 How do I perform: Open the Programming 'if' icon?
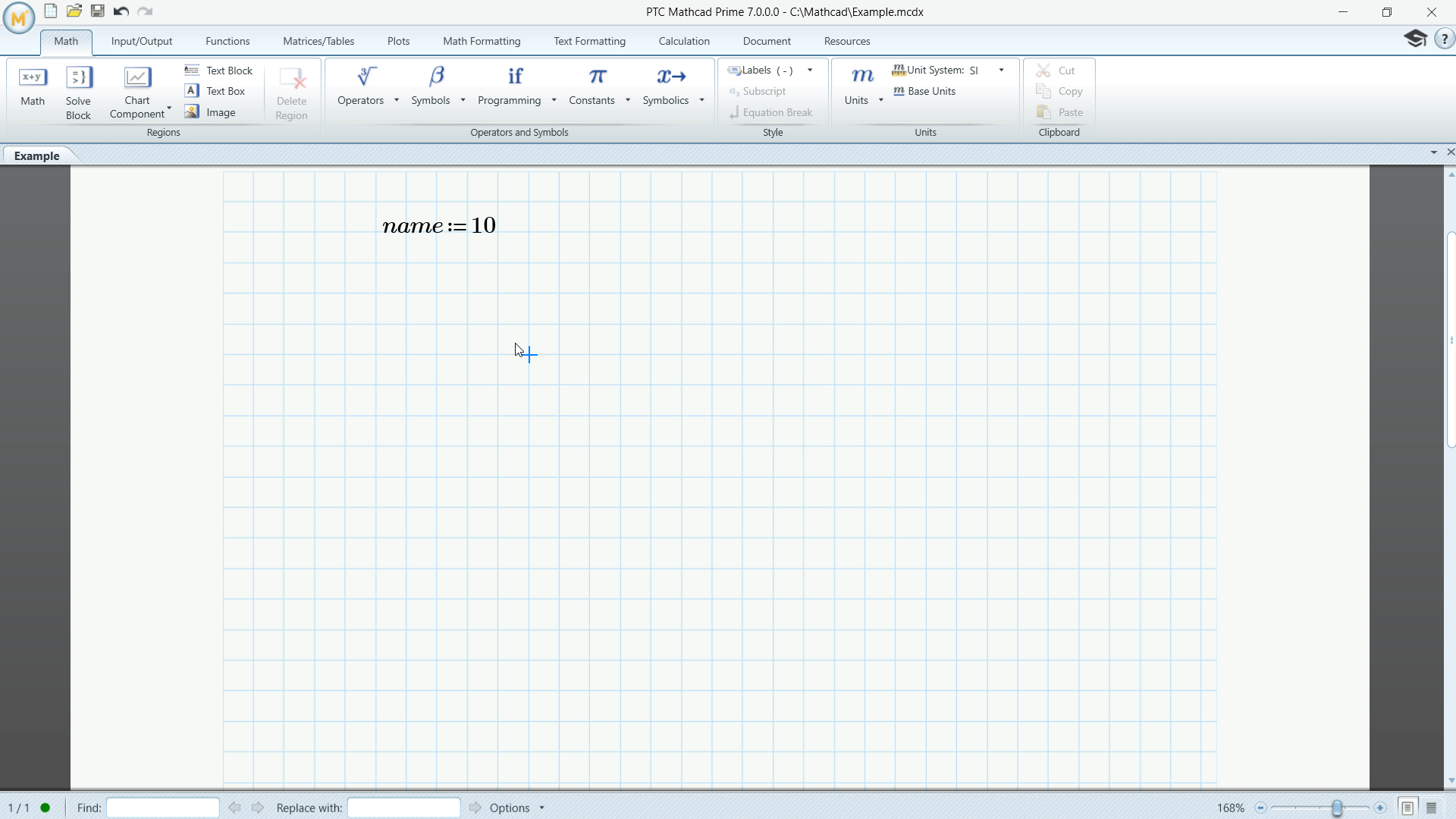pyautogui.click(x=516, y=77)
